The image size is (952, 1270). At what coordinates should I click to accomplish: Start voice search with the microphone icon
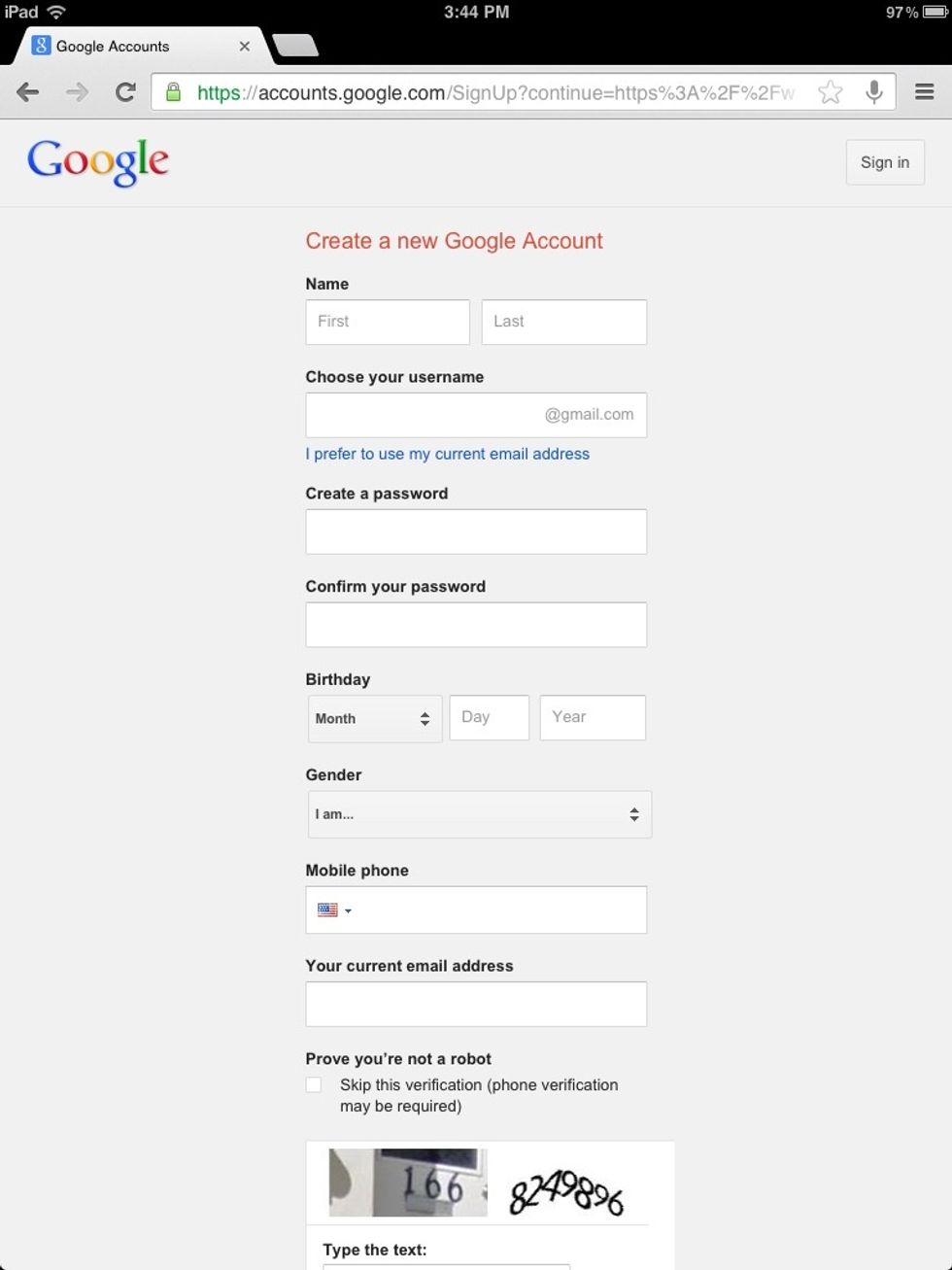872,92
